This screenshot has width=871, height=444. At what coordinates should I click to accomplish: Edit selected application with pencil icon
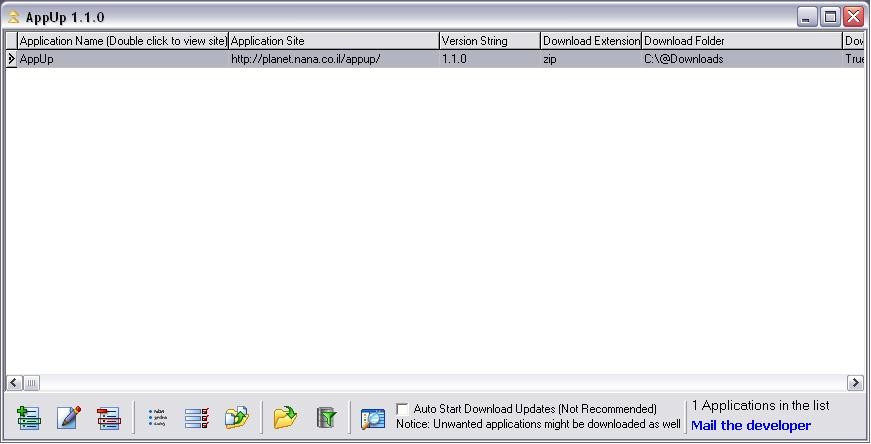pos(69,418)
